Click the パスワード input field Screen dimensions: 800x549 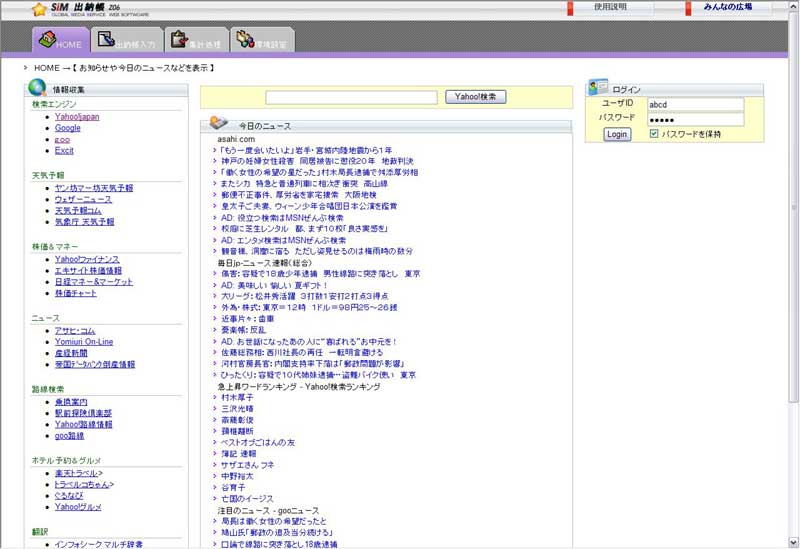coord(694,119)
